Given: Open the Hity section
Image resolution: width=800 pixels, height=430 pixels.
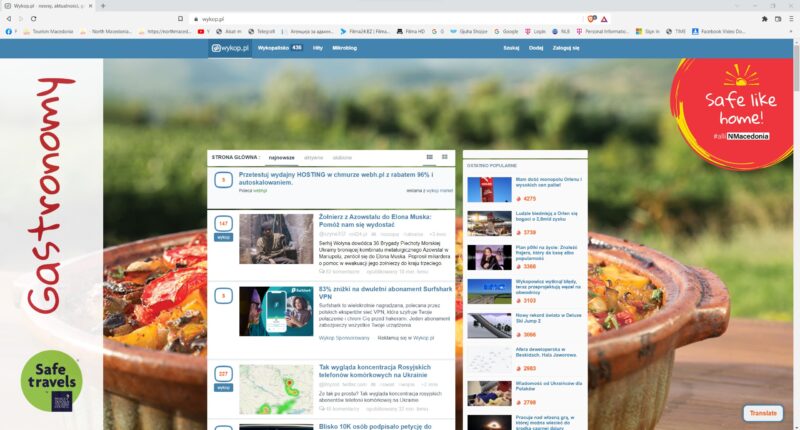Looking at the screenshot, I should [x=318, y=48].
